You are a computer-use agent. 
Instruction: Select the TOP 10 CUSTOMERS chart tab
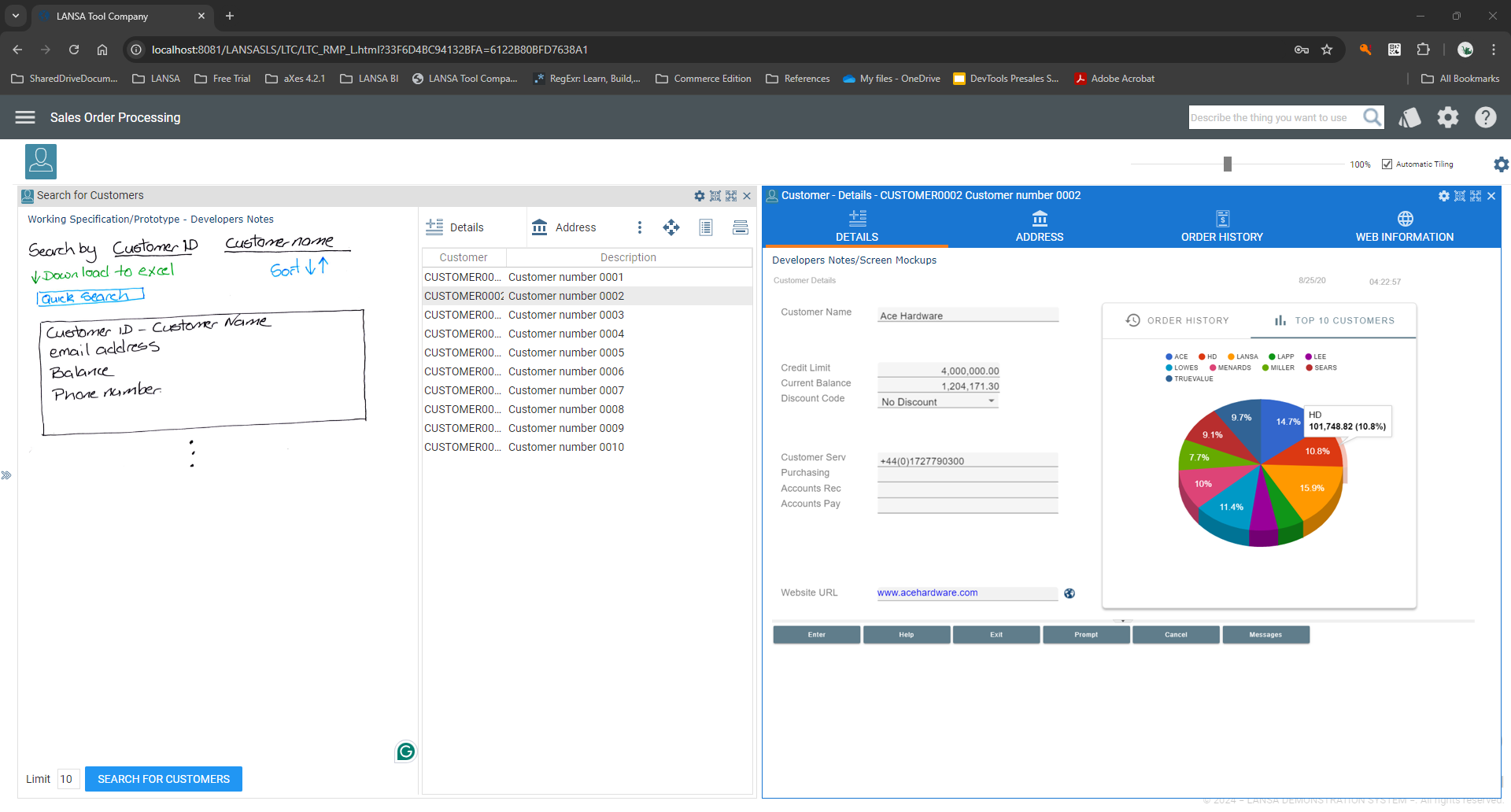coord(1335,320)
